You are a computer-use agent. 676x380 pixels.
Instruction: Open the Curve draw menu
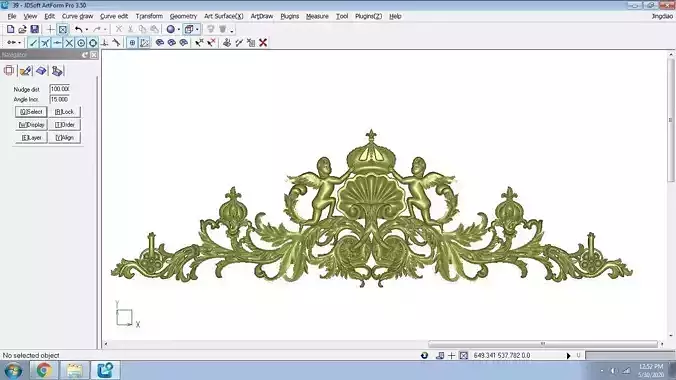[x=78, y=16]
